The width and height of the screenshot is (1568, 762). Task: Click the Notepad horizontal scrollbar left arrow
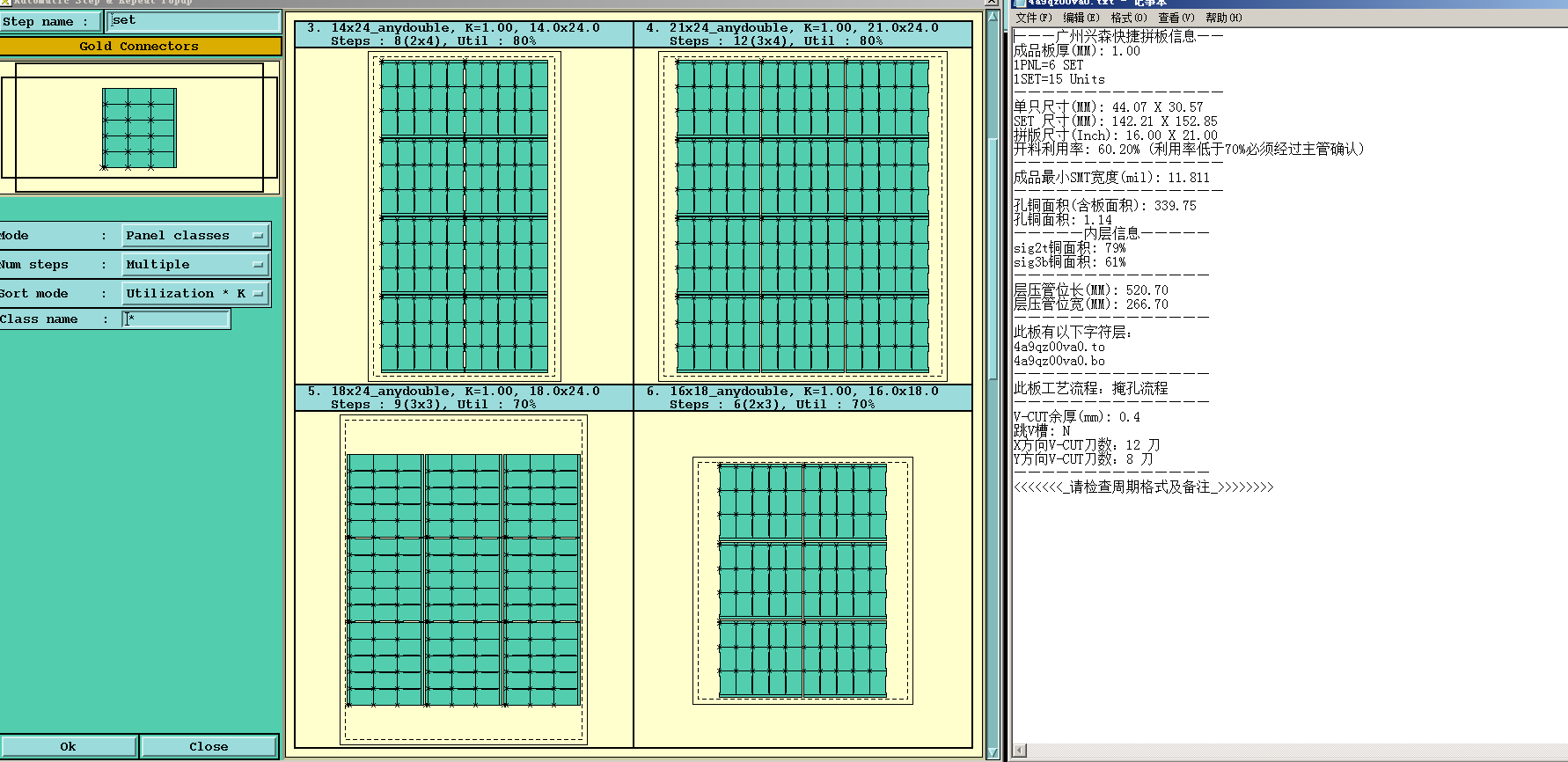[1020, 751]
